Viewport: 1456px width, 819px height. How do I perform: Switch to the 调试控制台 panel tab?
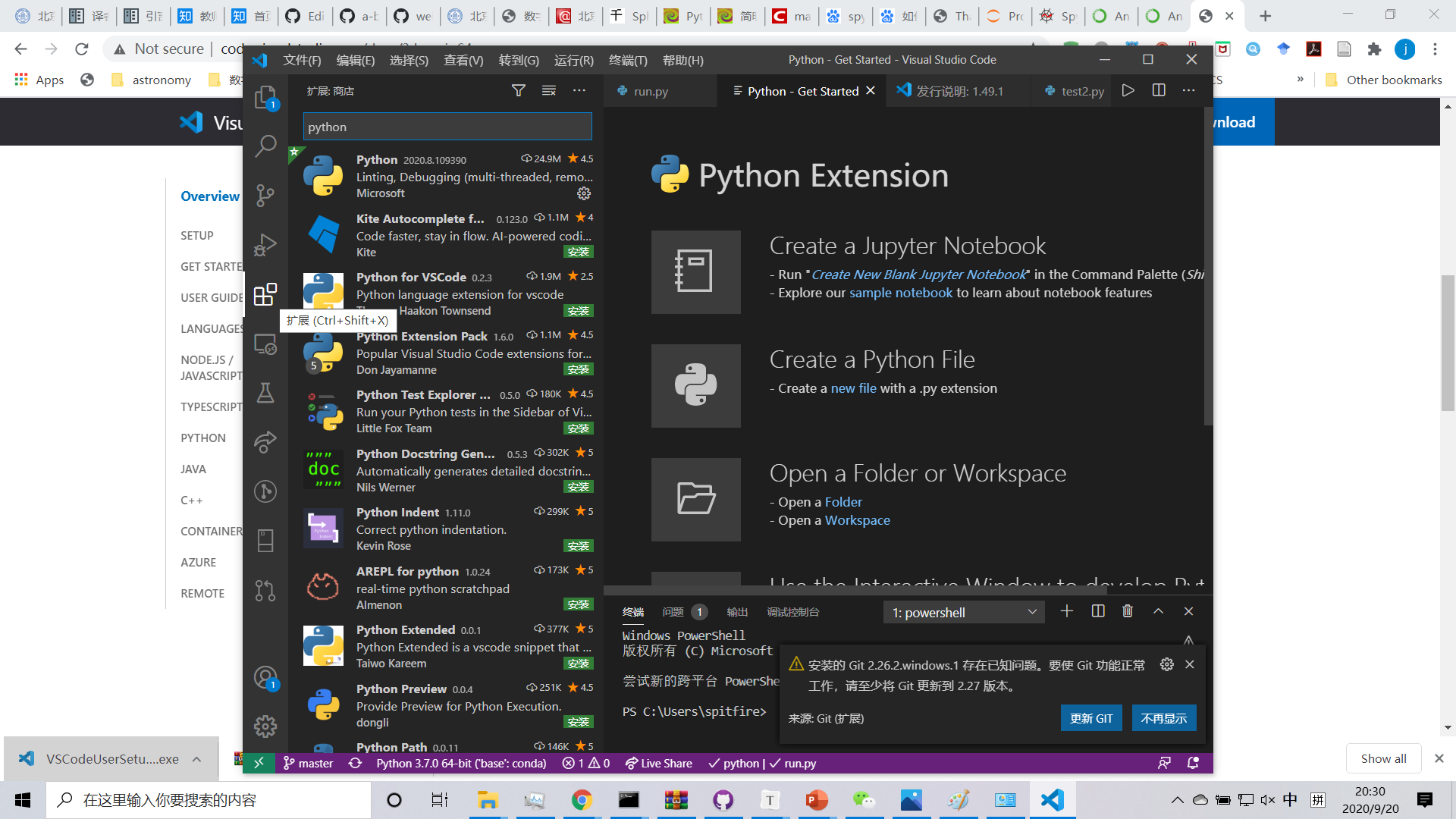click(792, 612)
